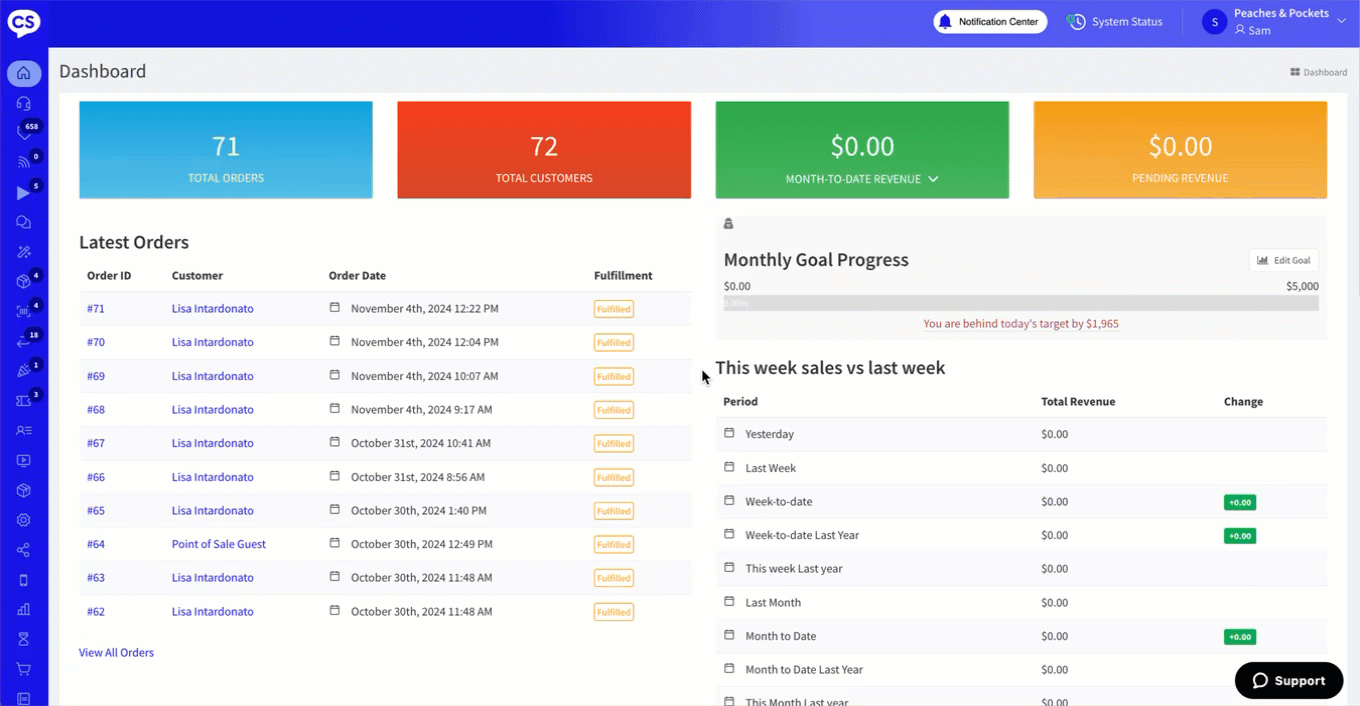Open the barcode scanner icon in sidebar

point(24,312)
